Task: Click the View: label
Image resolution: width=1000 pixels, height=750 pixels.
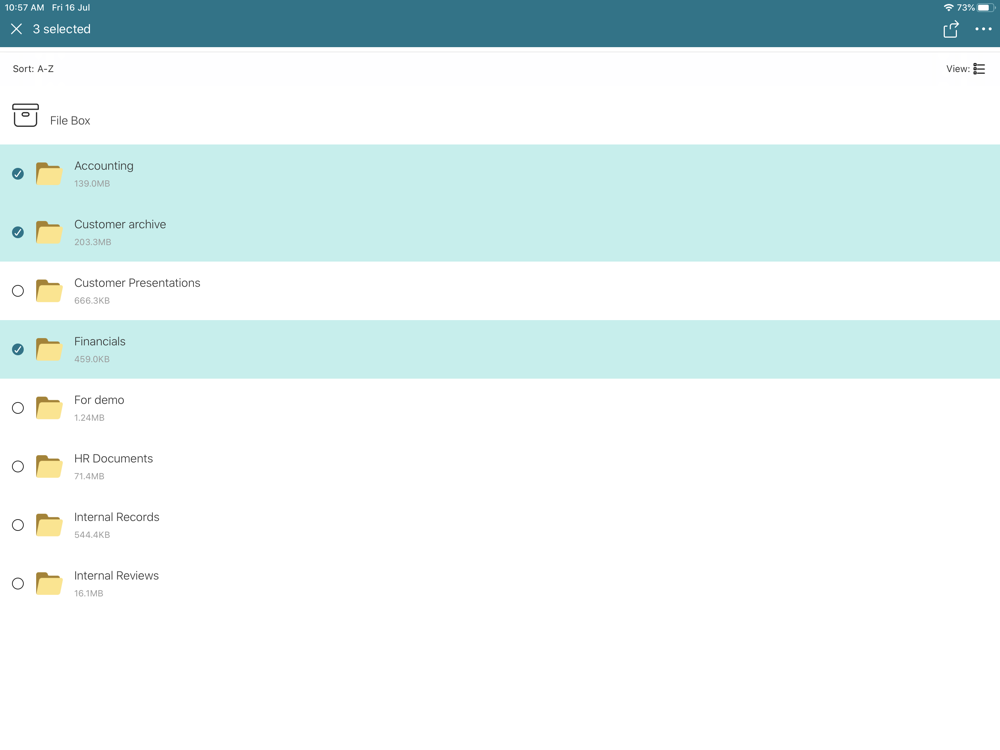Action: tap(958, 69)
